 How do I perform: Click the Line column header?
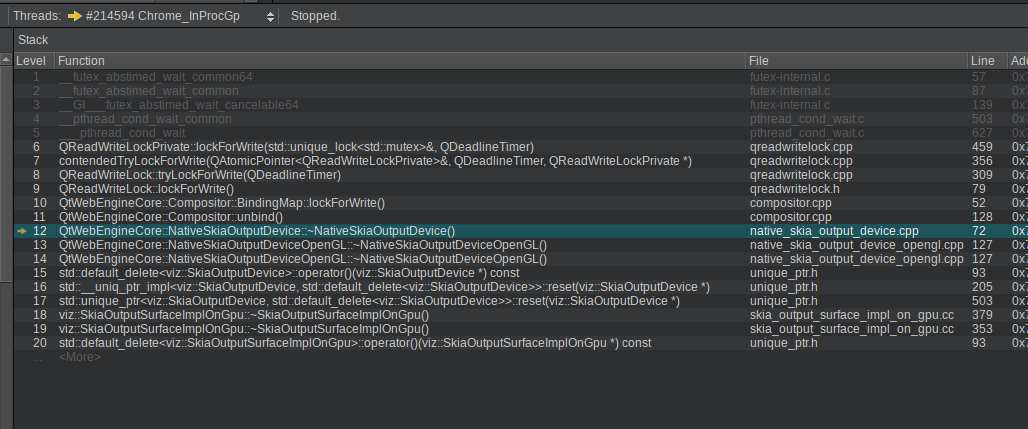(x=985, y=61)
